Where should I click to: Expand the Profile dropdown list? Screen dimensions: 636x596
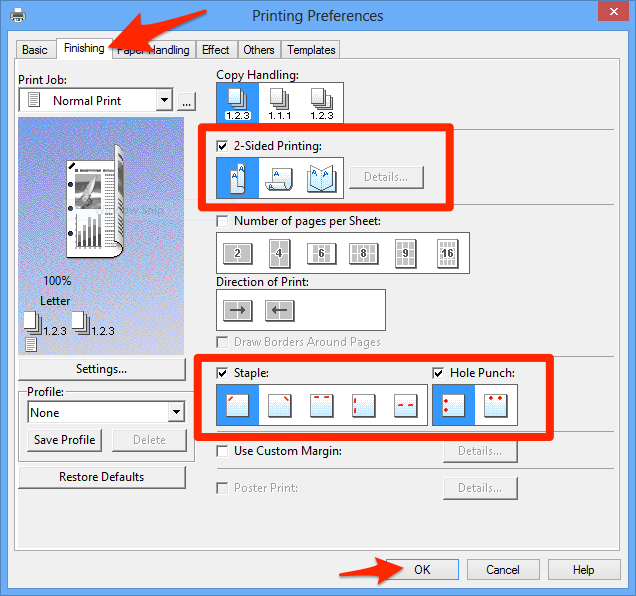(x=176, y=412)
